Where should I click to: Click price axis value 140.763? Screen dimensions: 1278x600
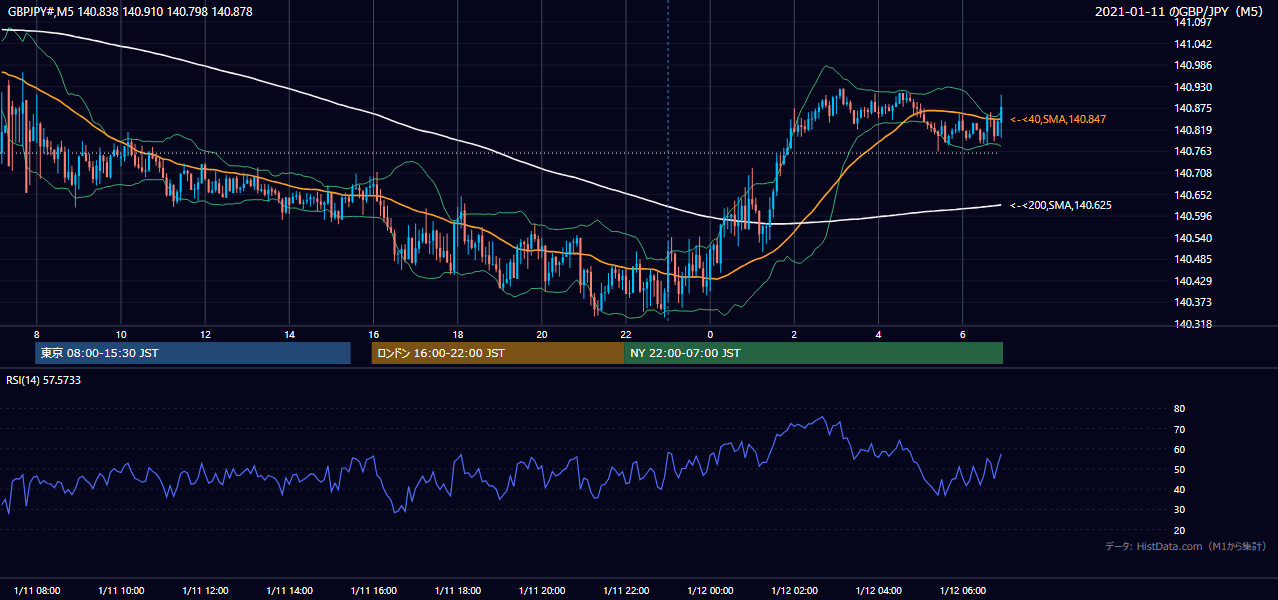1193,151
